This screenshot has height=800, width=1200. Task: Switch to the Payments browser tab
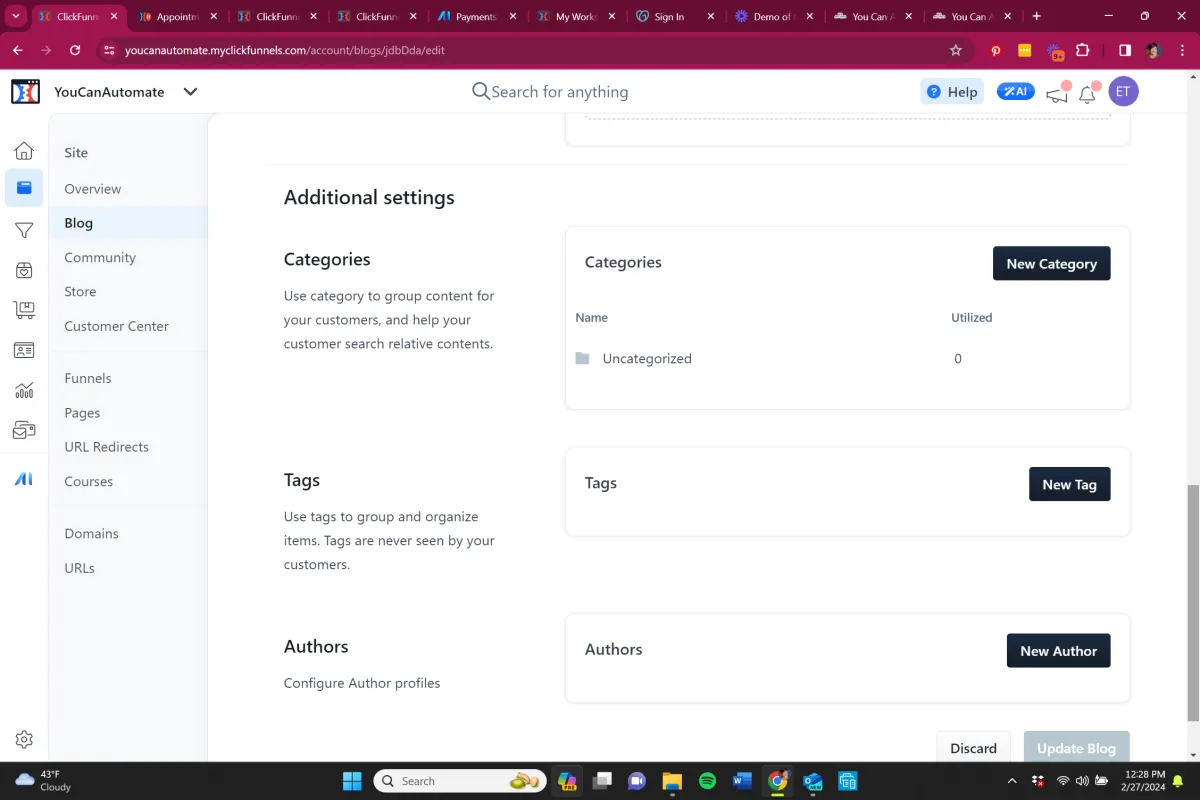[477, 16]
